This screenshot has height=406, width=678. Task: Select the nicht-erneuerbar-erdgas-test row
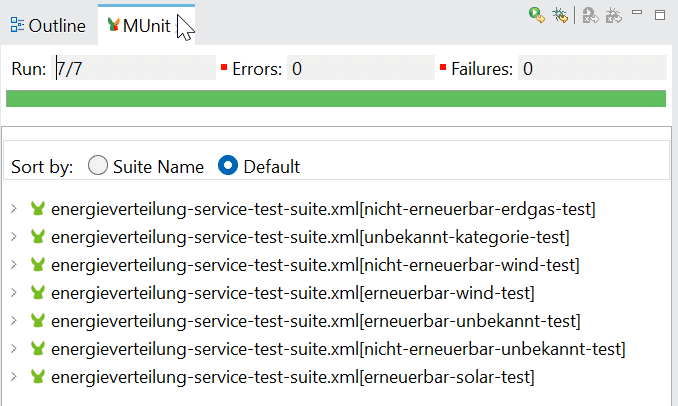323,209
